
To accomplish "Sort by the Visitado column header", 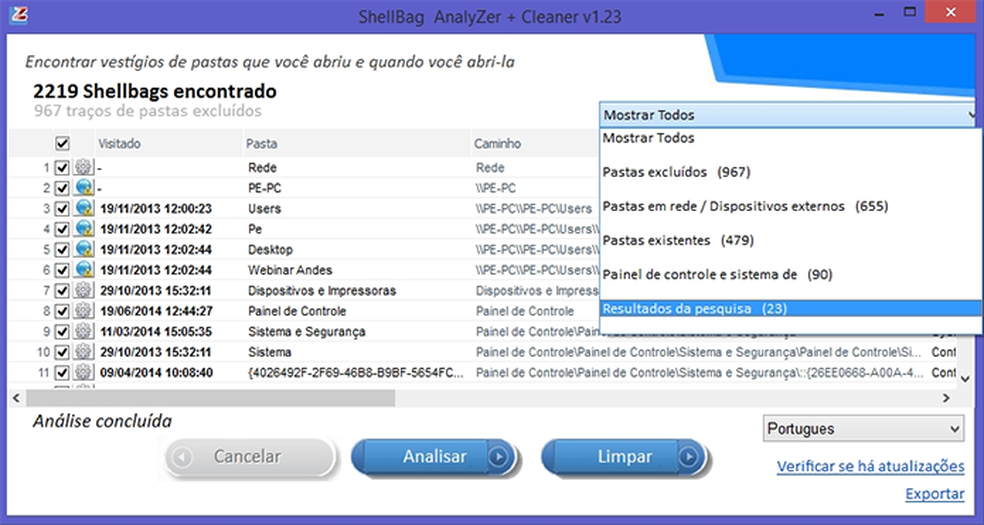I will click(169, 144).
